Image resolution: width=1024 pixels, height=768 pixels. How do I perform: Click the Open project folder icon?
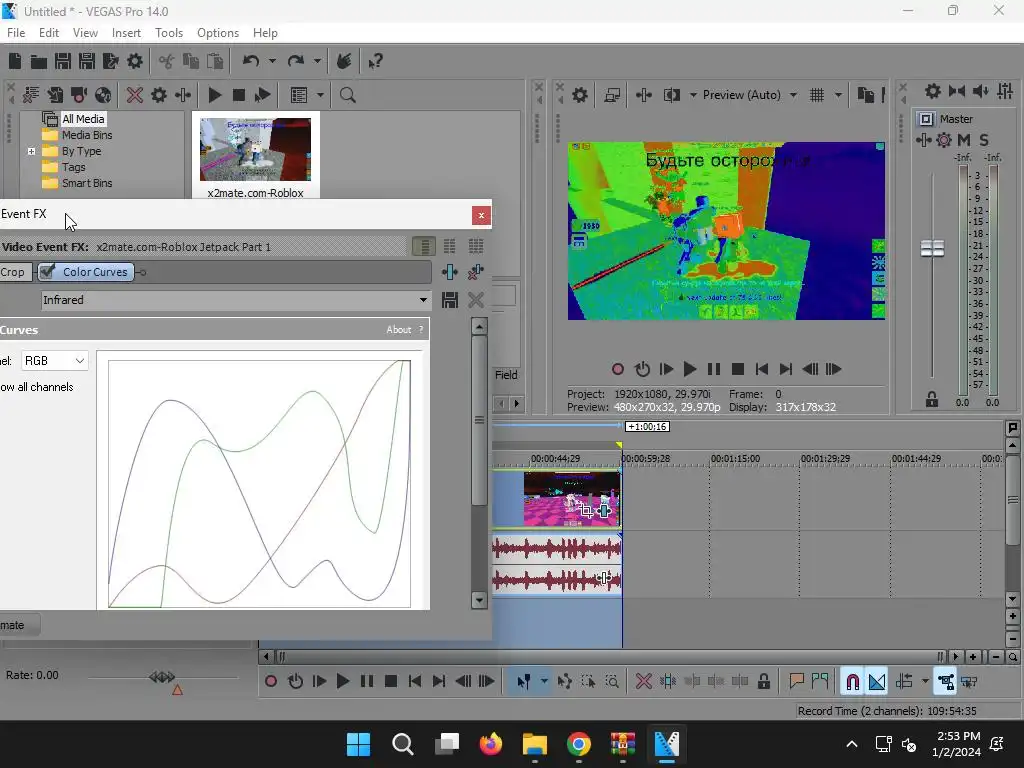[39, 61]
